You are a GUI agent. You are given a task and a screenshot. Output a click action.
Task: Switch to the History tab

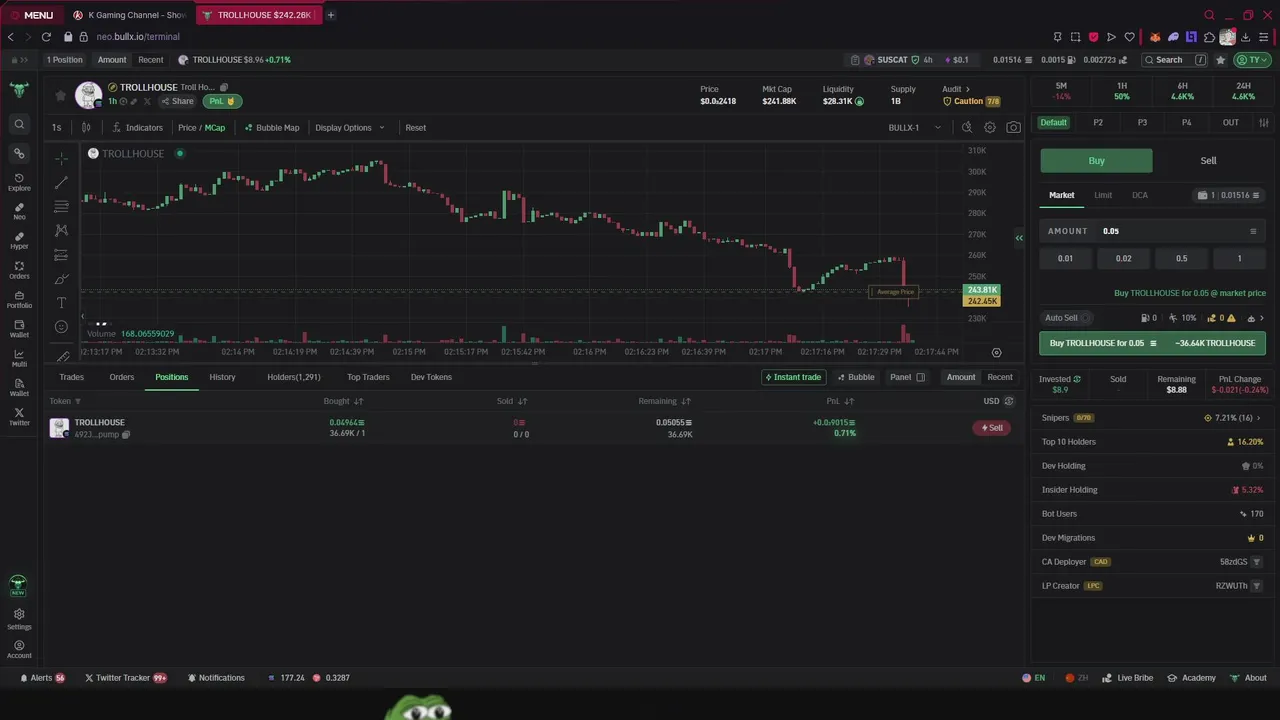click(222, 377)
